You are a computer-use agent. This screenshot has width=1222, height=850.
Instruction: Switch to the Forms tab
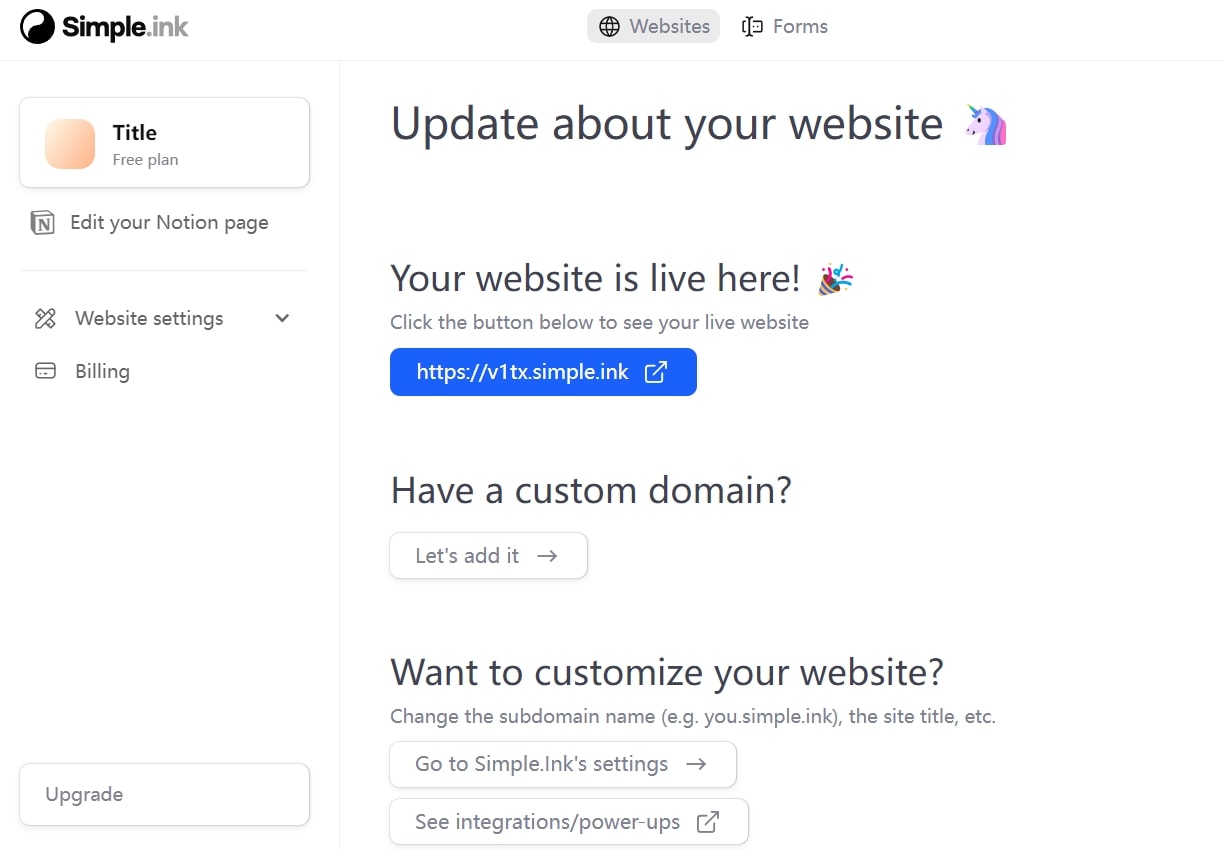(x=785, y=27)
